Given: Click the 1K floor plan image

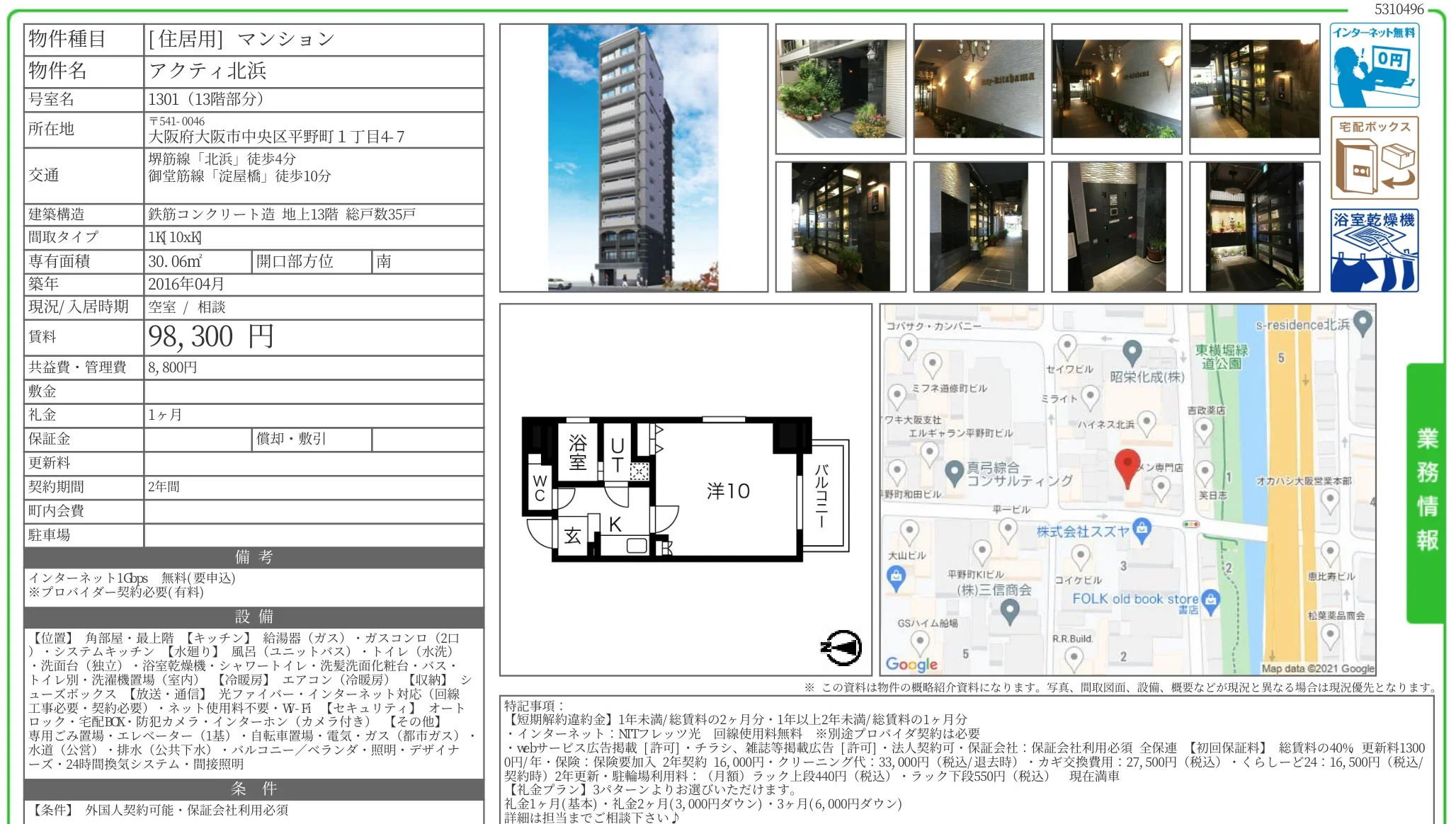Looking at the screenshot, I should (x=684, y=490).
